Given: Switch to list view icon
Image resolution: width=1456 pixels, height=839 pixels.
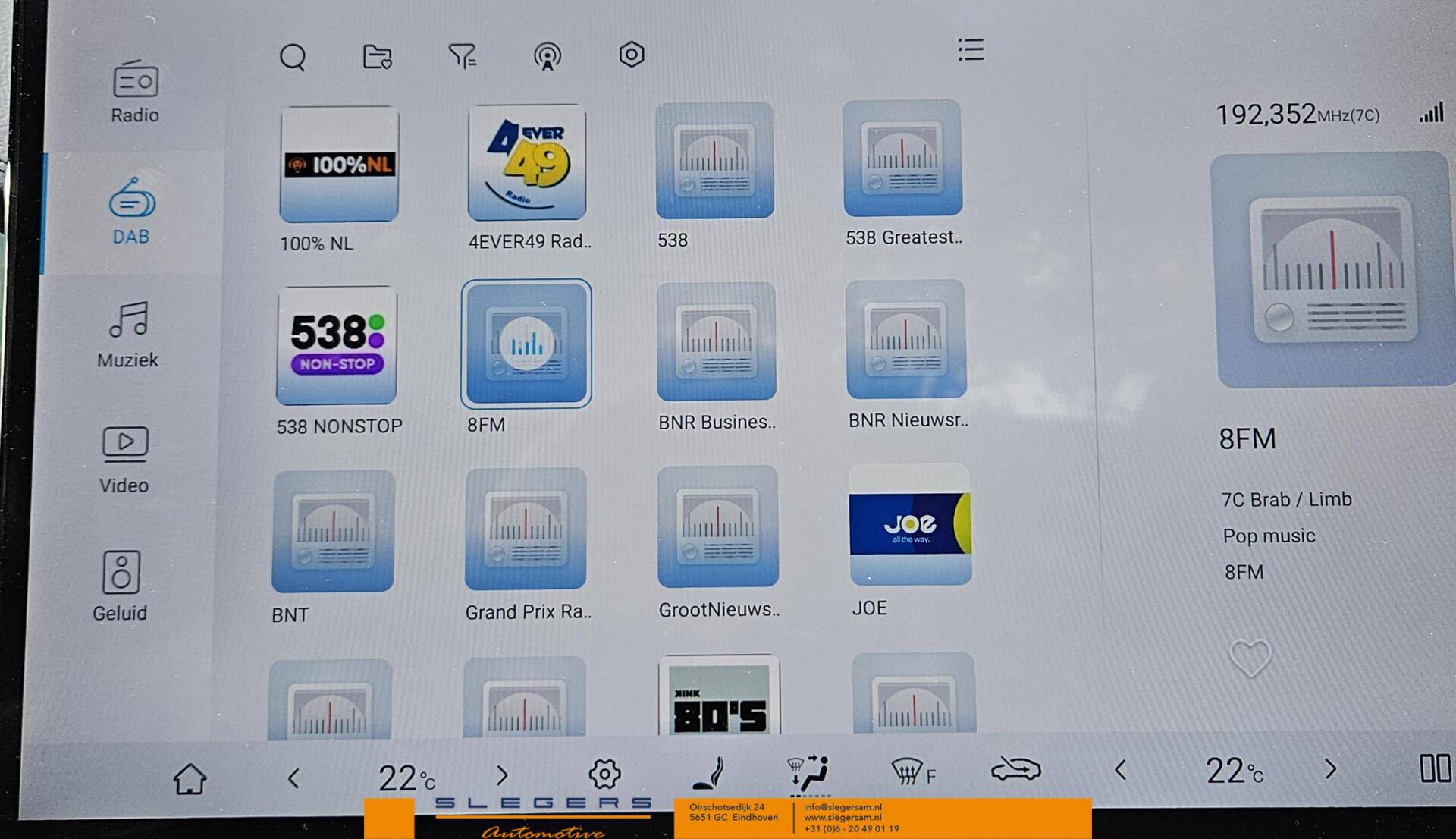Looking at the screenshot, I should 971,50.
